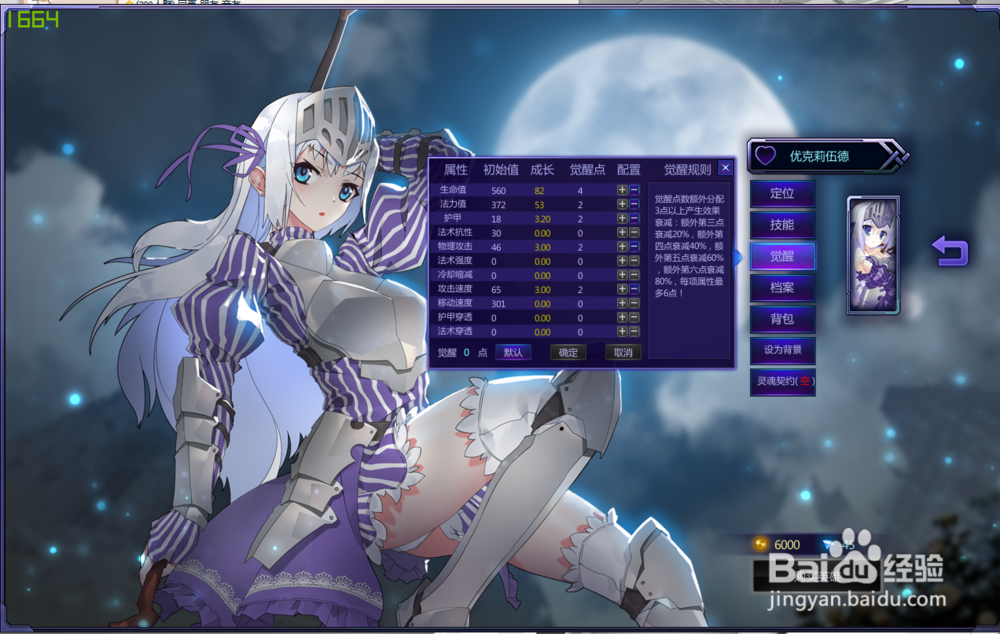Click the 法力值 initial value 372

click(498, 205)
